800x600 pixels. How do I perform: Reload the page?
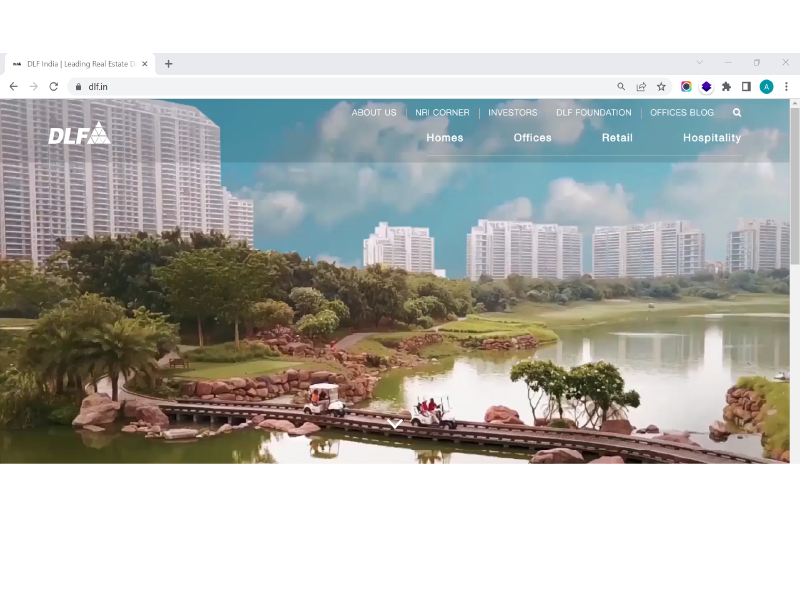[53, 87]
